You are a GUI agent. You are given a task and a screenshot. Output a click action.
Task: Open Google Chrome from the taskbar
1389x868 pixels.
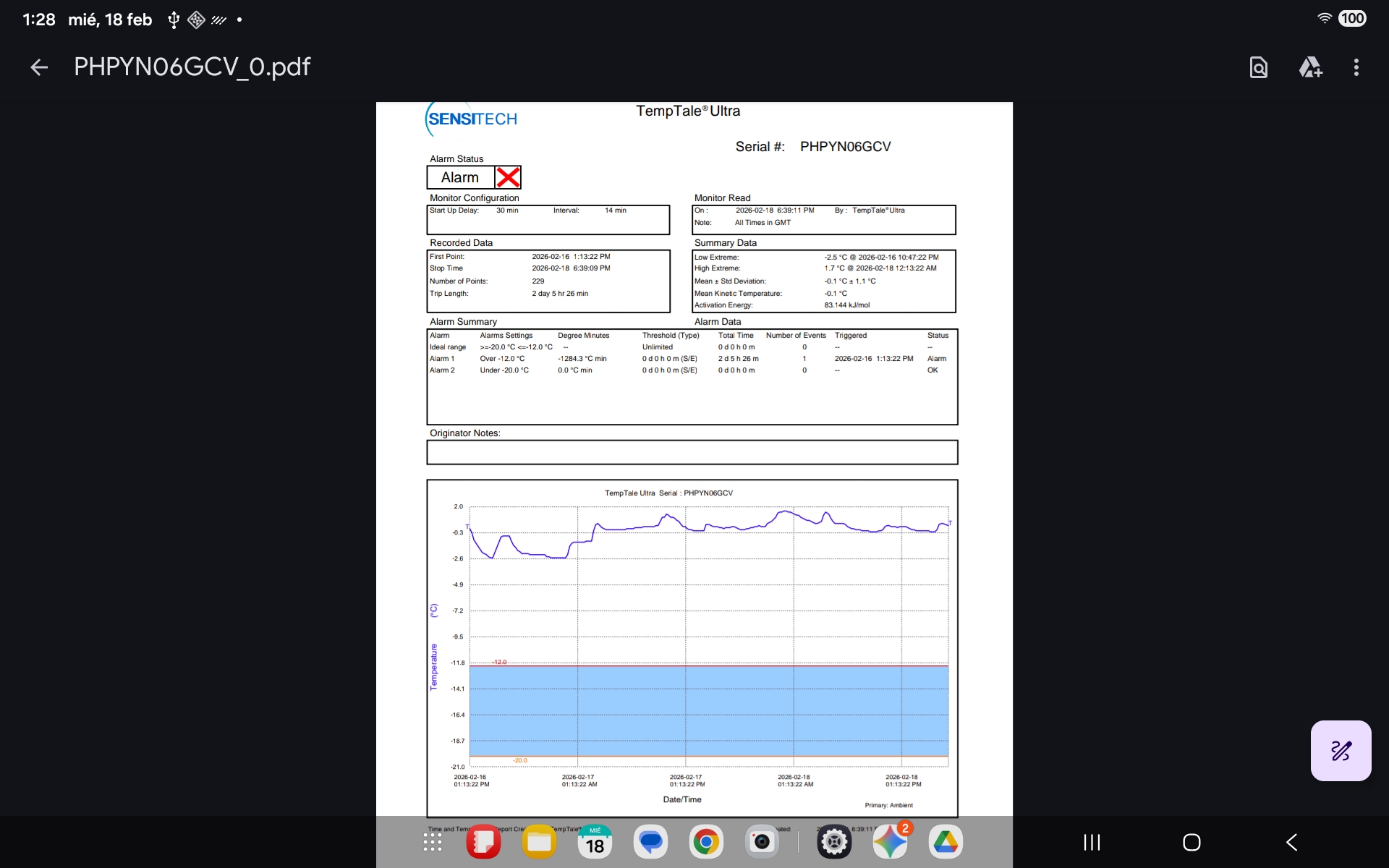coord(706,842)
